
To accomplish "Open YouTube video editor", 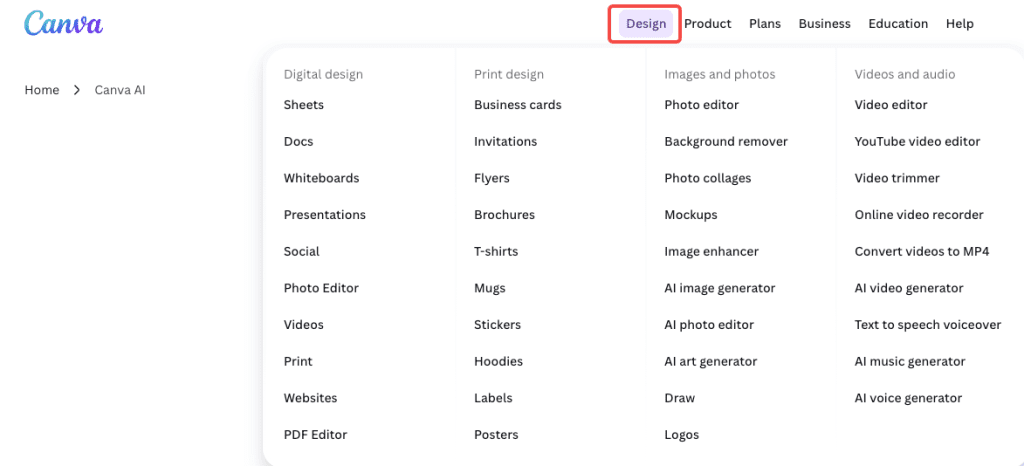I will [917, 142].
